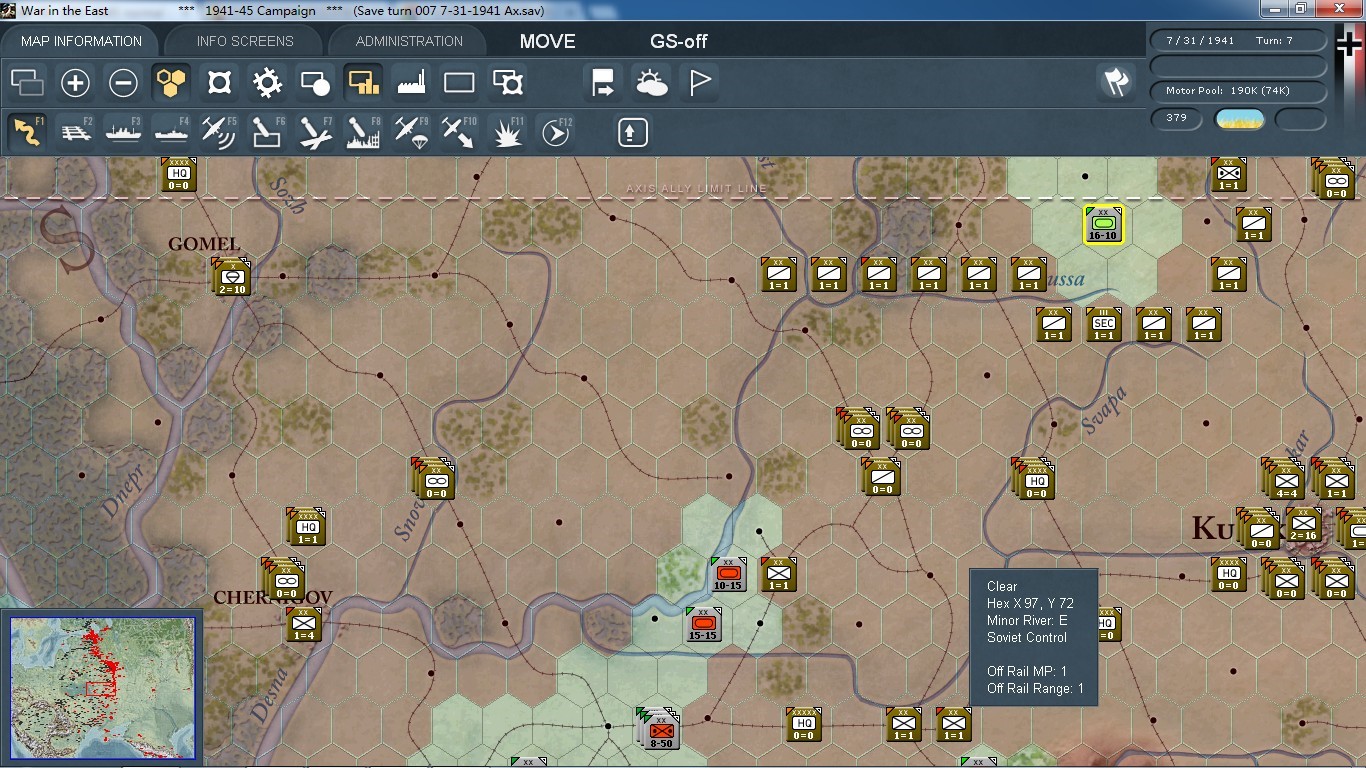Select the F6 bomb-on-box mode icon

tap(267, 132)
